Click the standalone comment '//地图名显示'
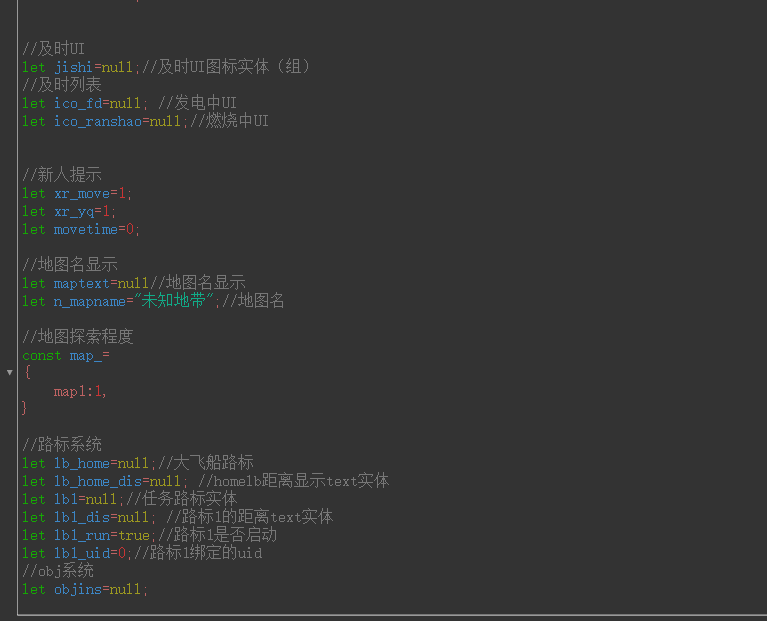The image size is (767, 621). click(69, 265)
